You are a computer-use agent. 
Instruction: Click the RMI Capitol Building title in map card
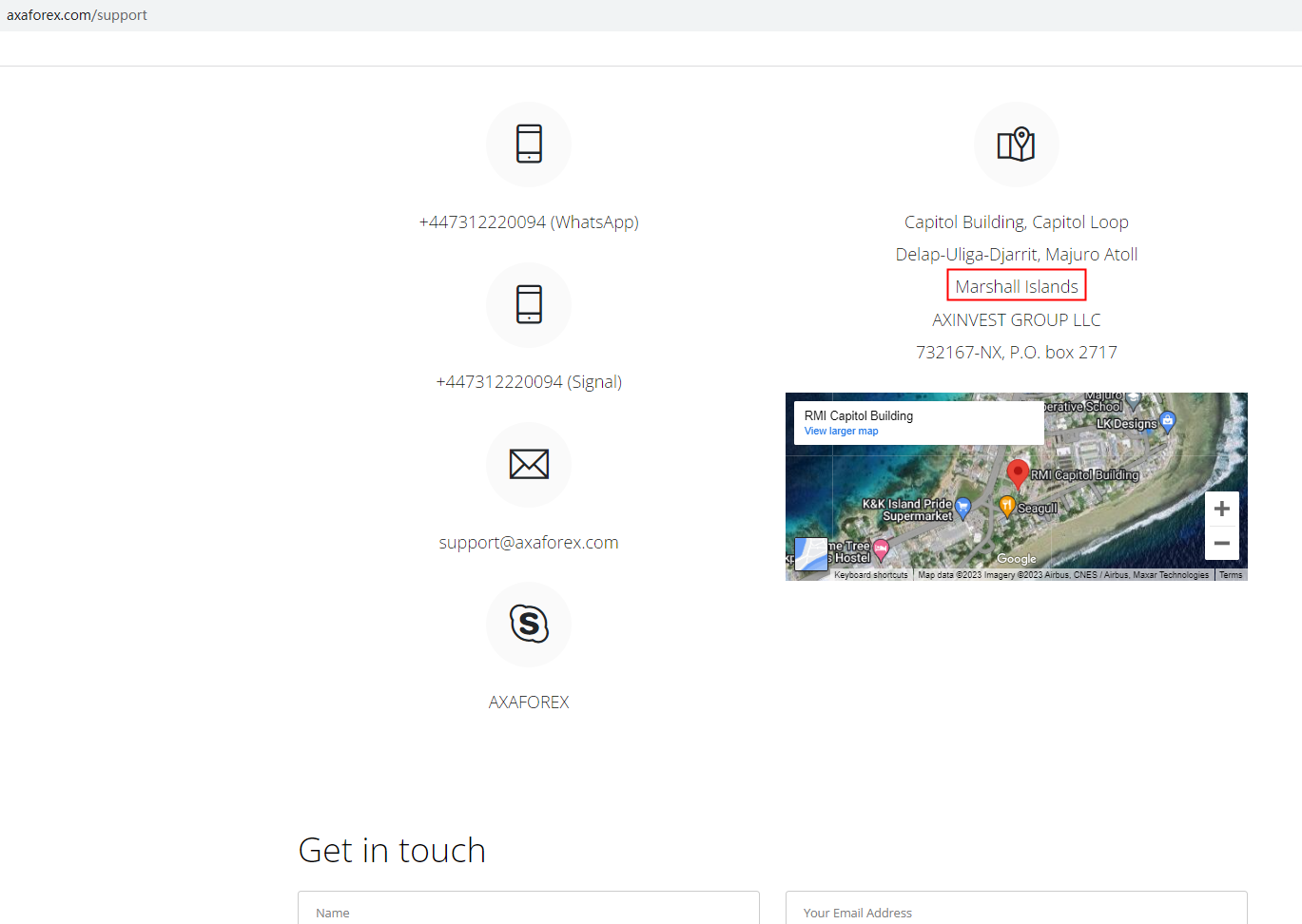(x=859, y=416)
